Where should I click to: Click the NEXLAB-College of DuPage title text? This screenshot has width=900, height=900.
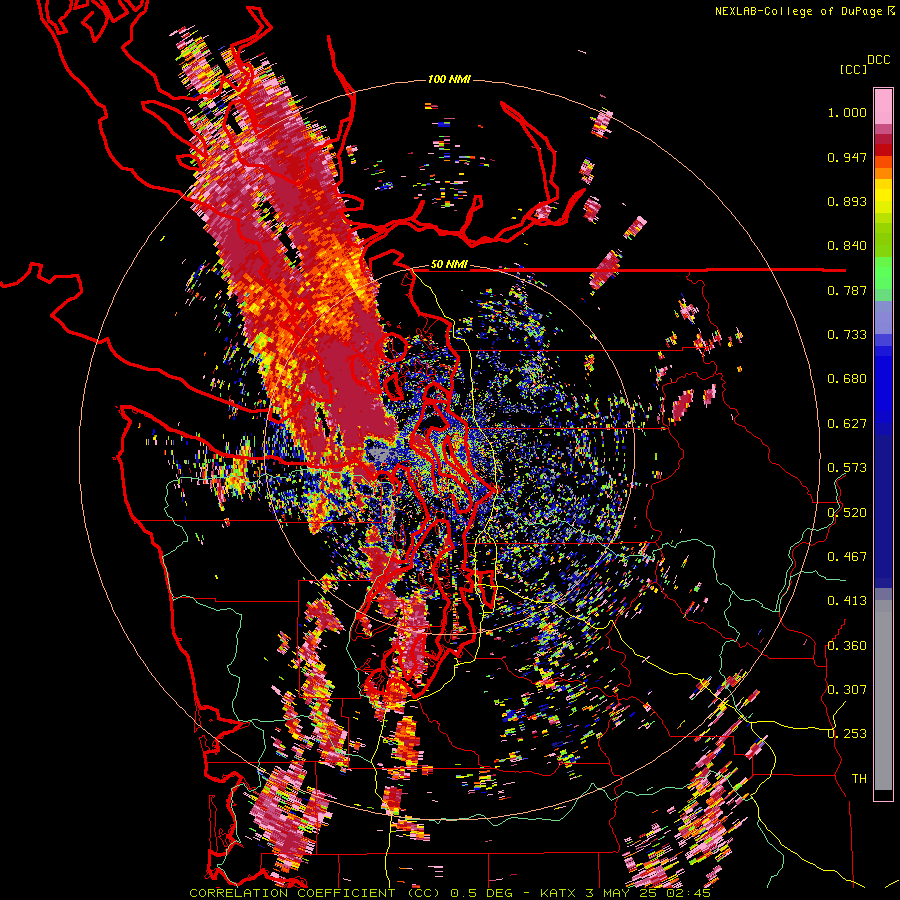(798, 11)
